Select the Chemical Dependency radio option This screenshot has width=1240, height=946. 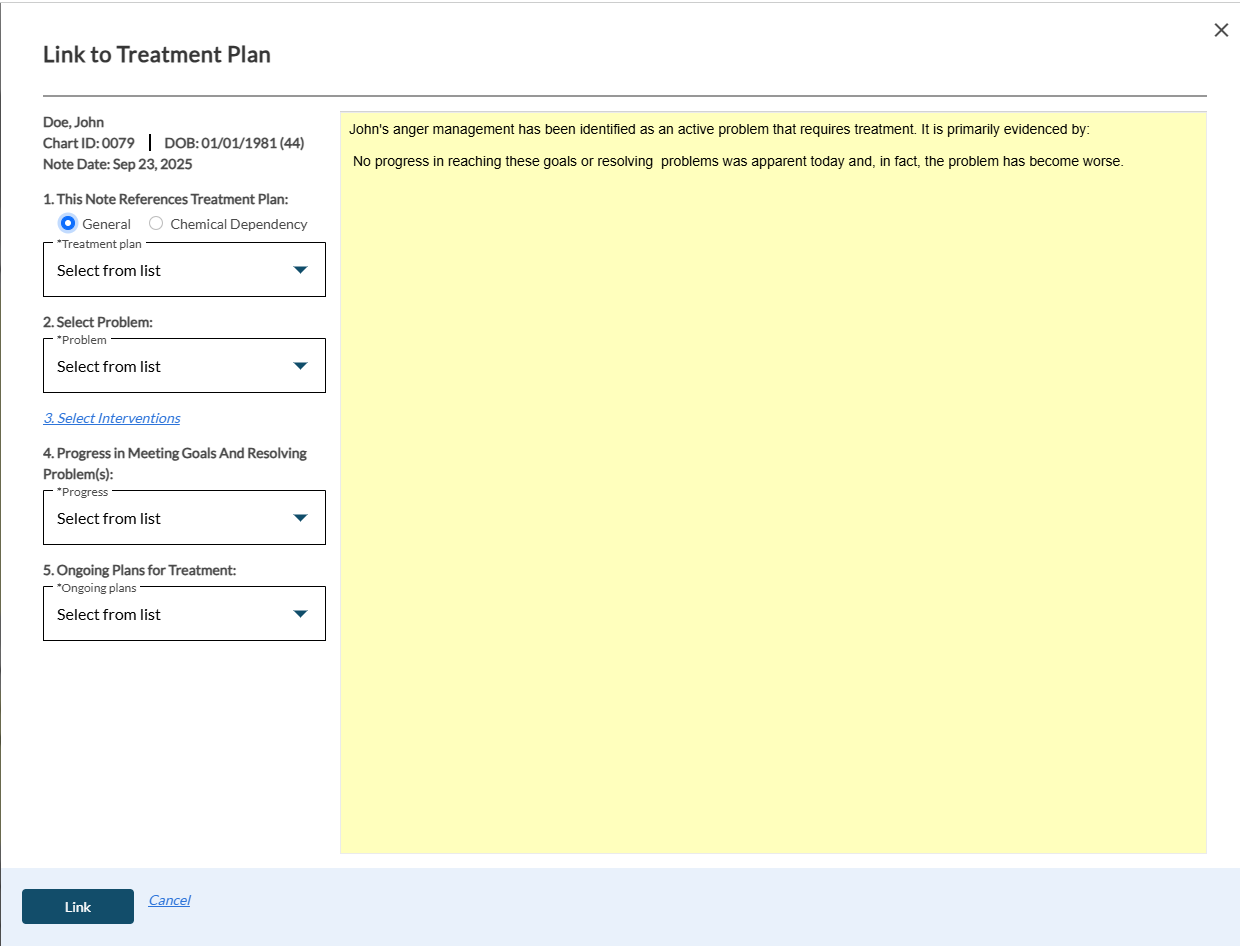pos(156,223)
